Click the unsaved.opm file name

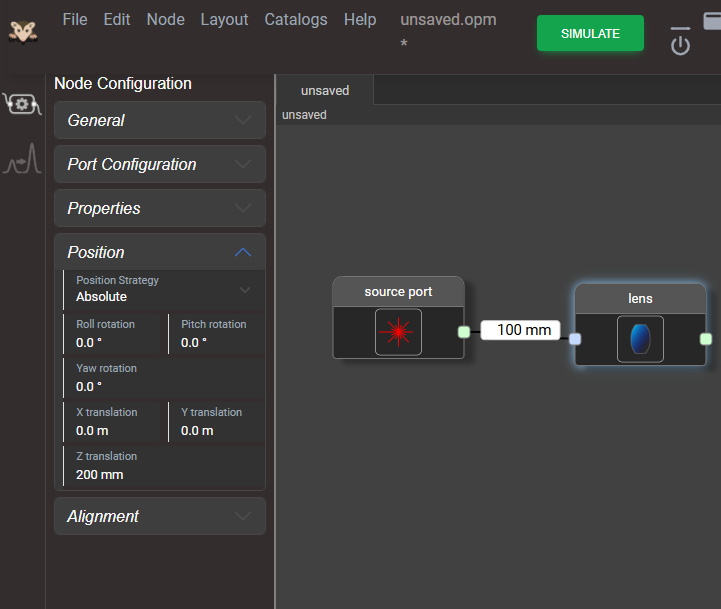click(x=448, y=20)
